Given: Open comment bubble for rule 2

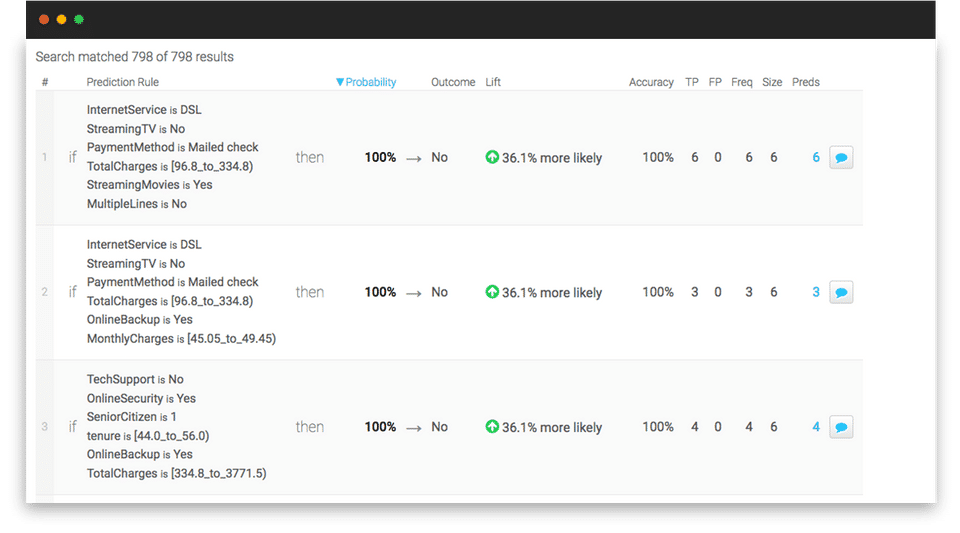Looking at the screenshot, I should (841, 293).
